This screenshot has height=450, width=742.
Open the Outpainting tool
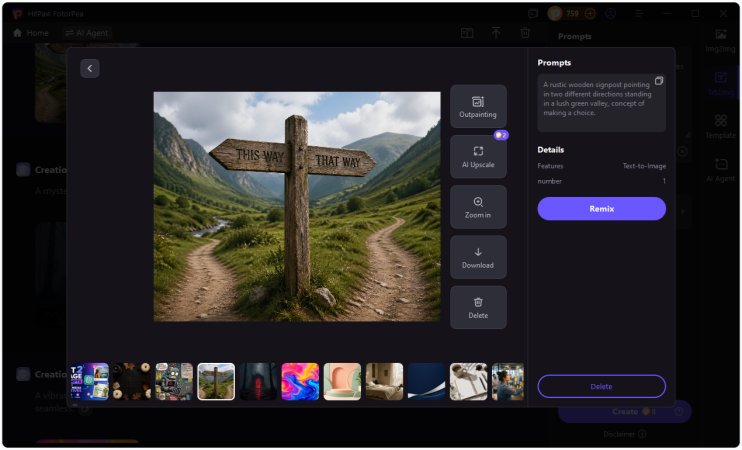(478, 106)
